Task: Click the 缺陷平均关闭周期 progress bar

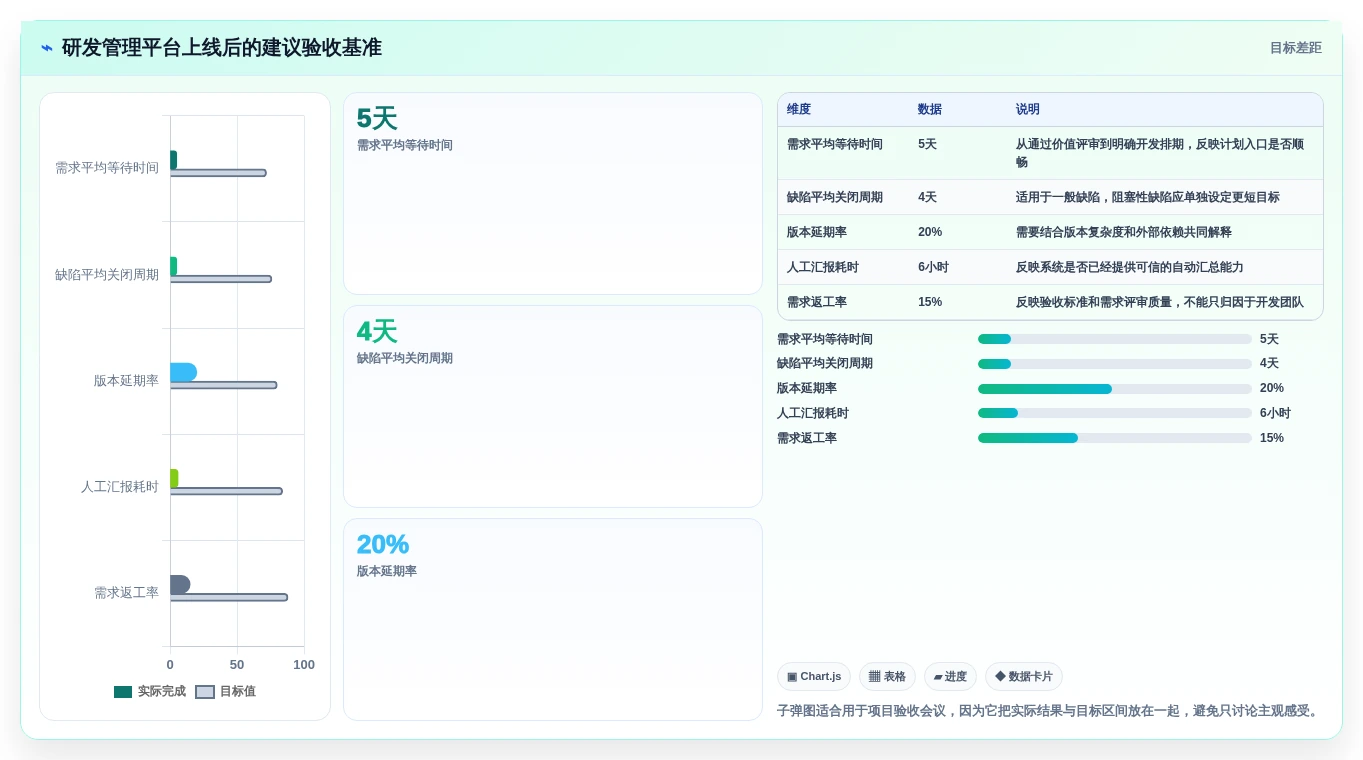Action: [x=1115, y=364]
